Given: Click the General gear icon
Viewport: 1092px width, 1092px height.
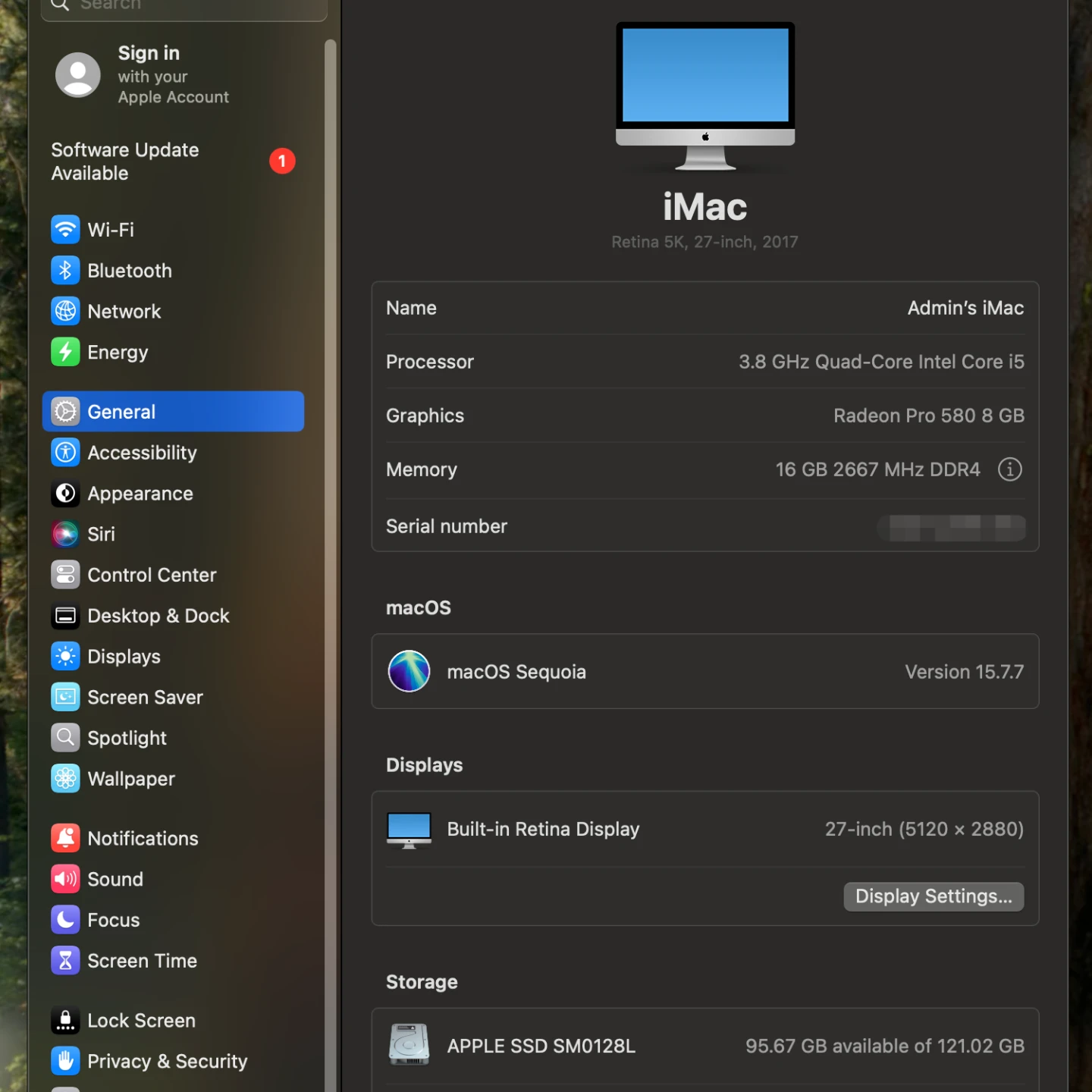Looking at the screenshot, I should [x=65, y=412].
